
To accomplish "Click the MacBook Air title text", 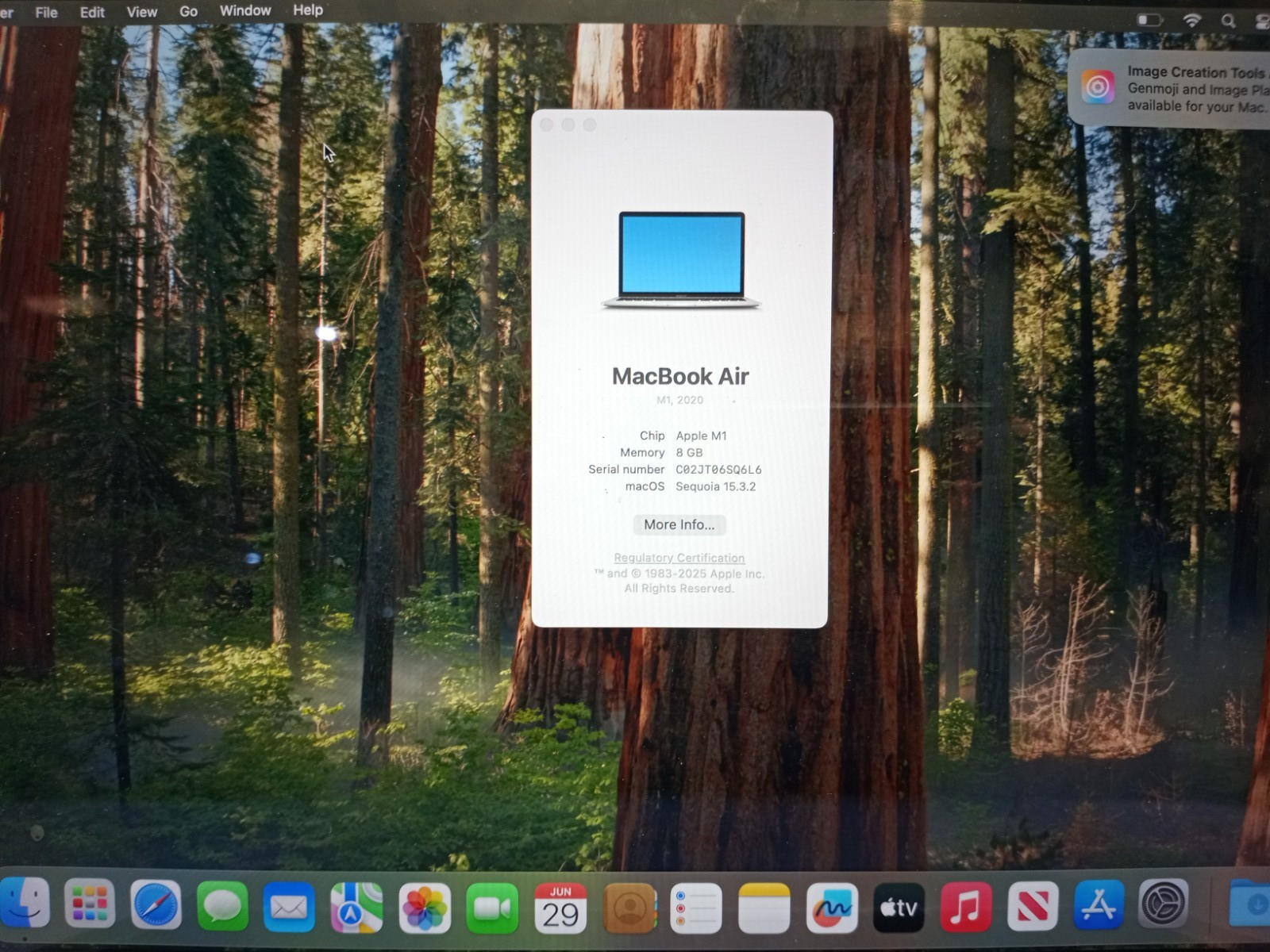I will [680, 376].
